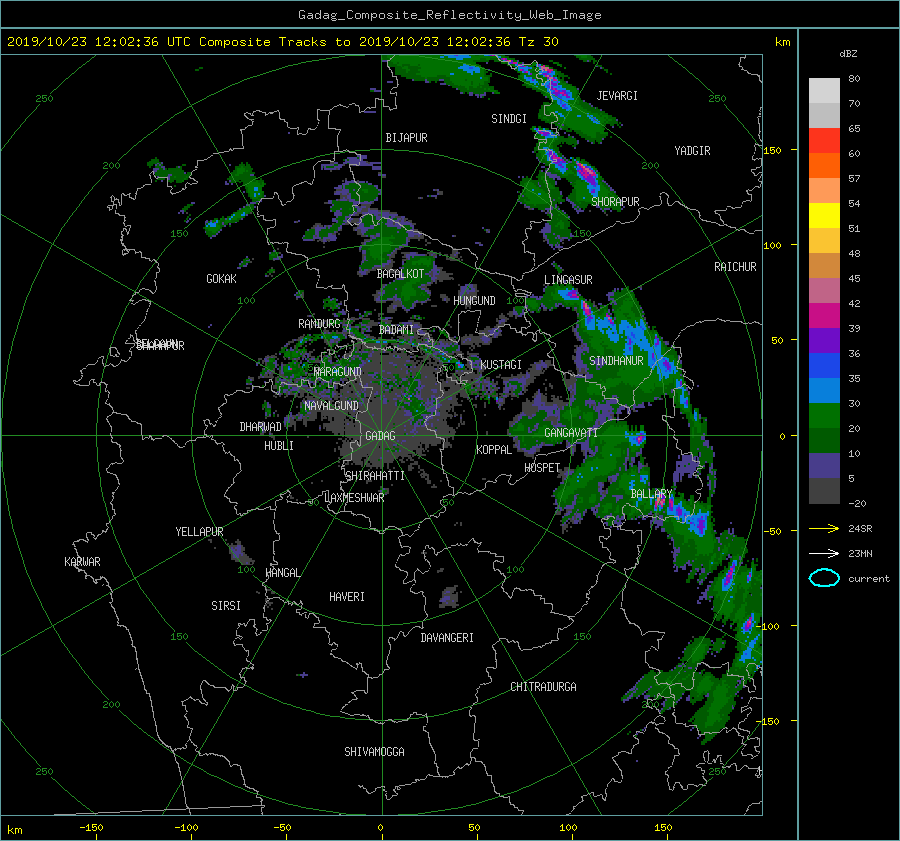Select the SHIRAHATTI city label
900x841 pixels.
pos(375,476)
